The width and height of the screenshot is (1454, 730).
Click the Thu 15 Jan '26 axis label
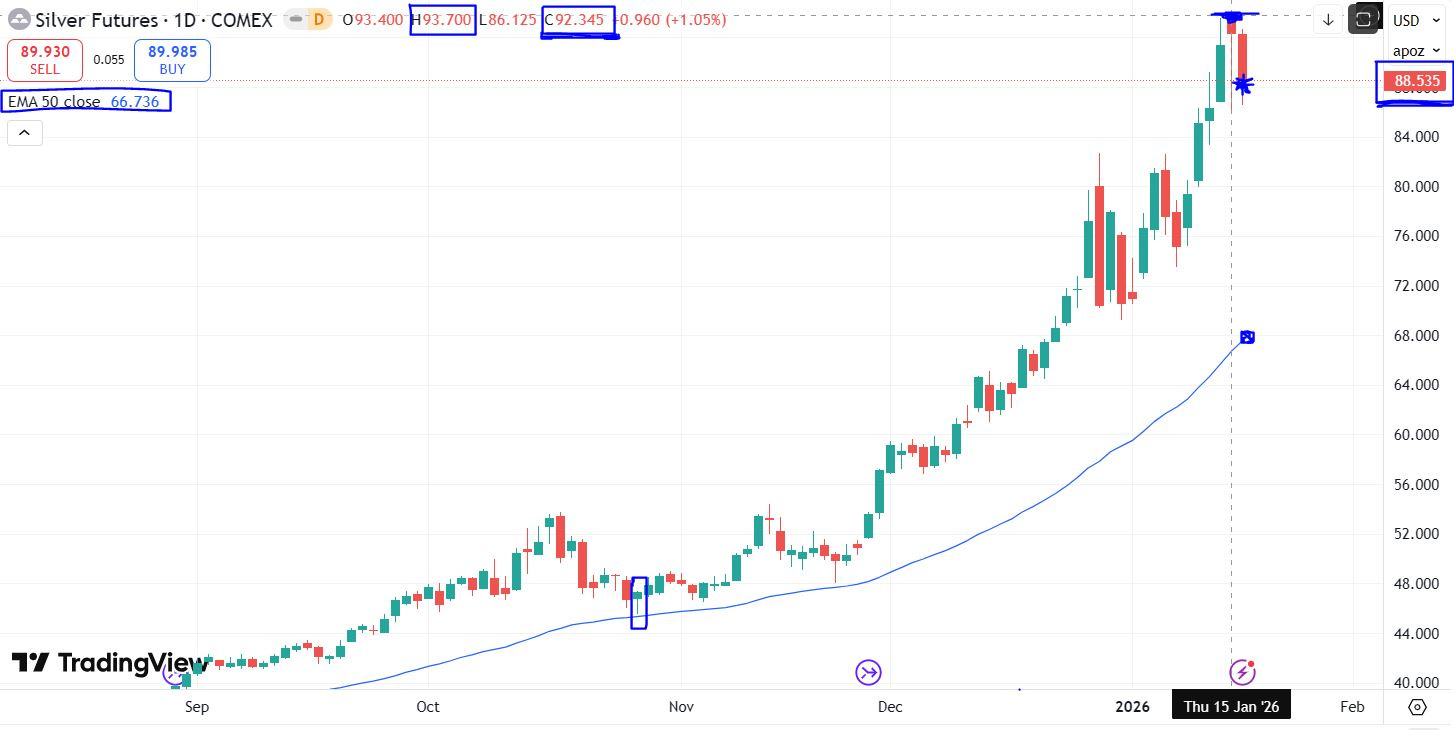[x=1231, y=705]
